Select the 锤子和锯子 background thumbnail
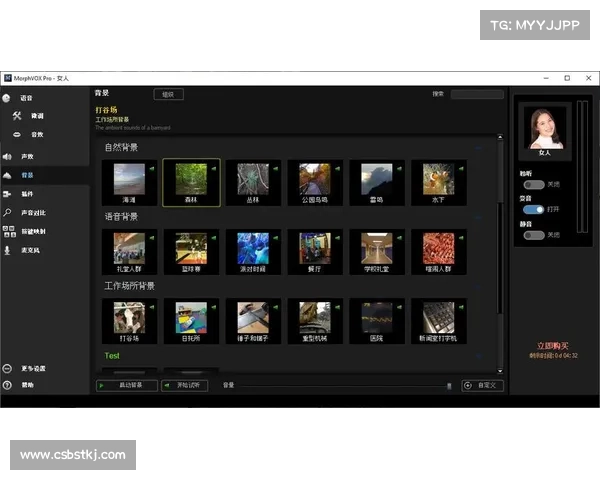 tap(253, 321)
